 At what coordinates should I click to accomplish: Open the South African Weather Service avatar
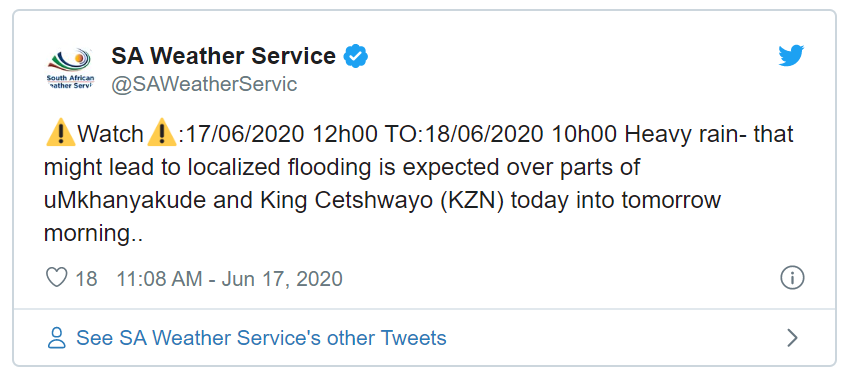[71, 70]
